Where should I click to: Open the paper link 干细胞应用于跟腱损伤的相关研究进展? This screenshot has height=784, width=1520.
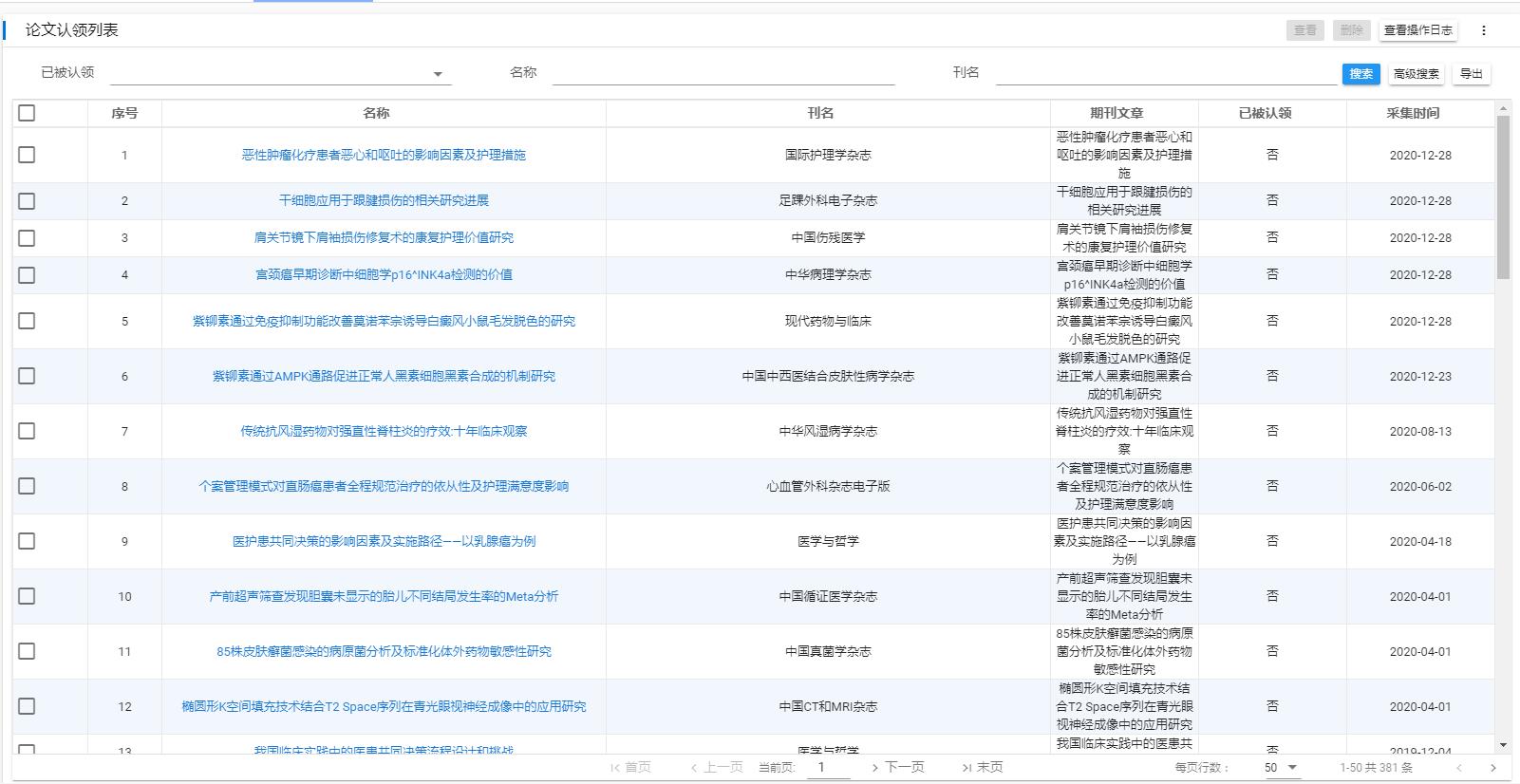(x=384, y=200)
